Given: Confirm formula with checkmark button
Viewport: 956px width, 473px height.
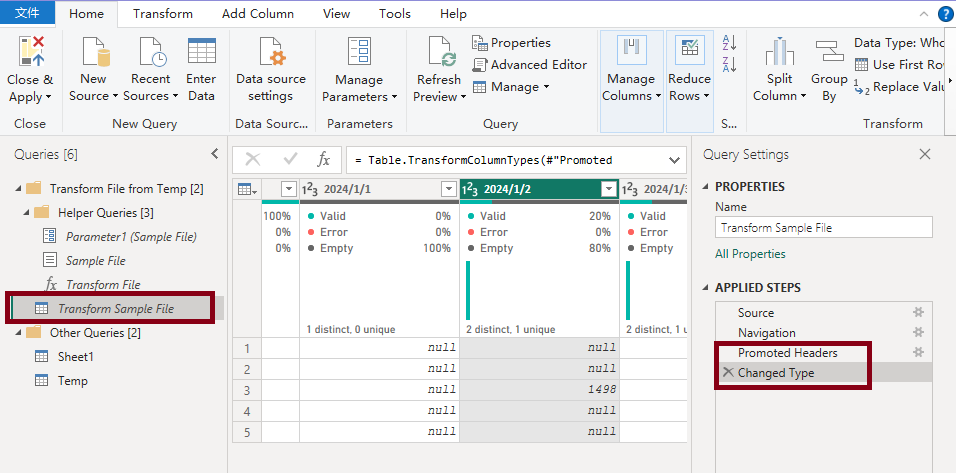Looking at the screenshot, I should coord(290,160).
